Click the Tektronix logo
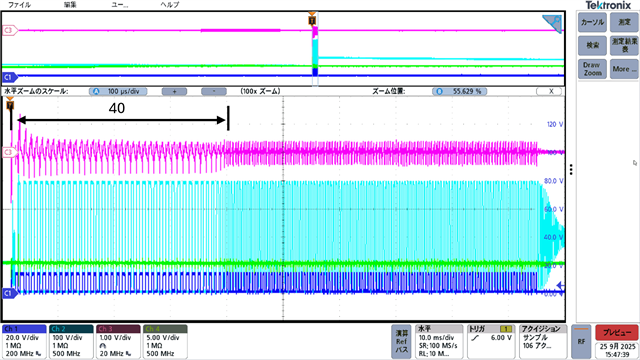 point(608,5)
